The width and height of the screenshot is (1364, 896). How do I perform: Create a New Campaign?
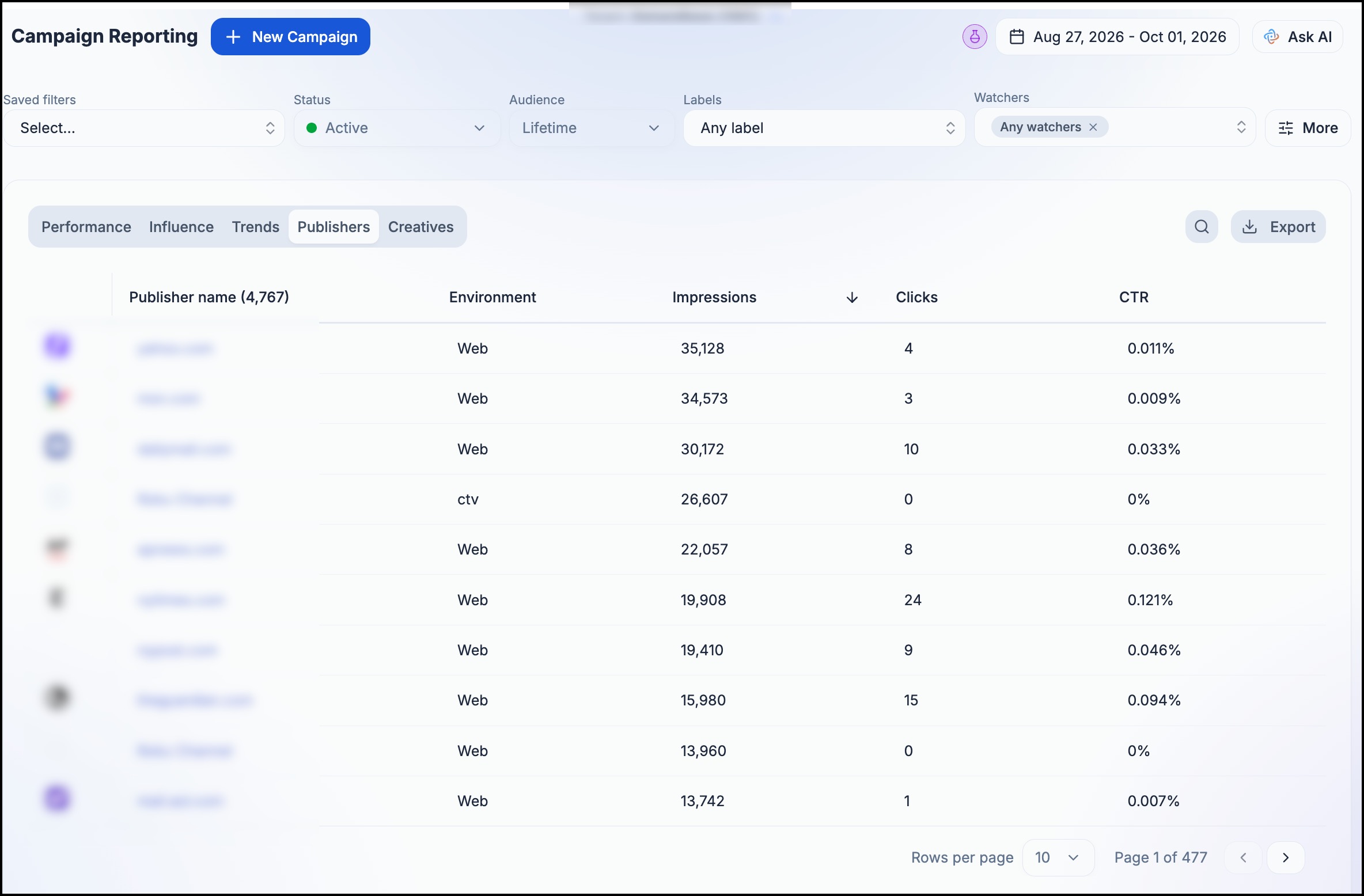[x=290, y=37]
